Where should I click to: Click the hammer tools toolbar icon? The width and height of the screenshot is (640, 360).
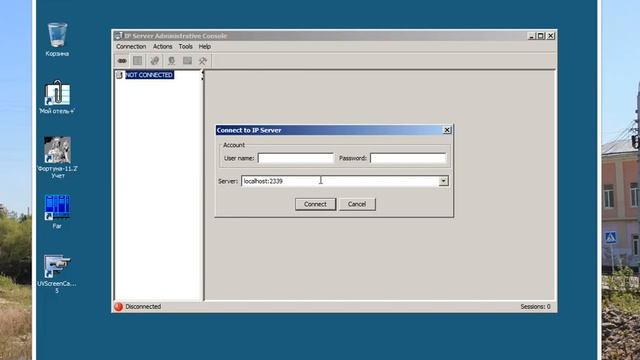click(203, 61)
